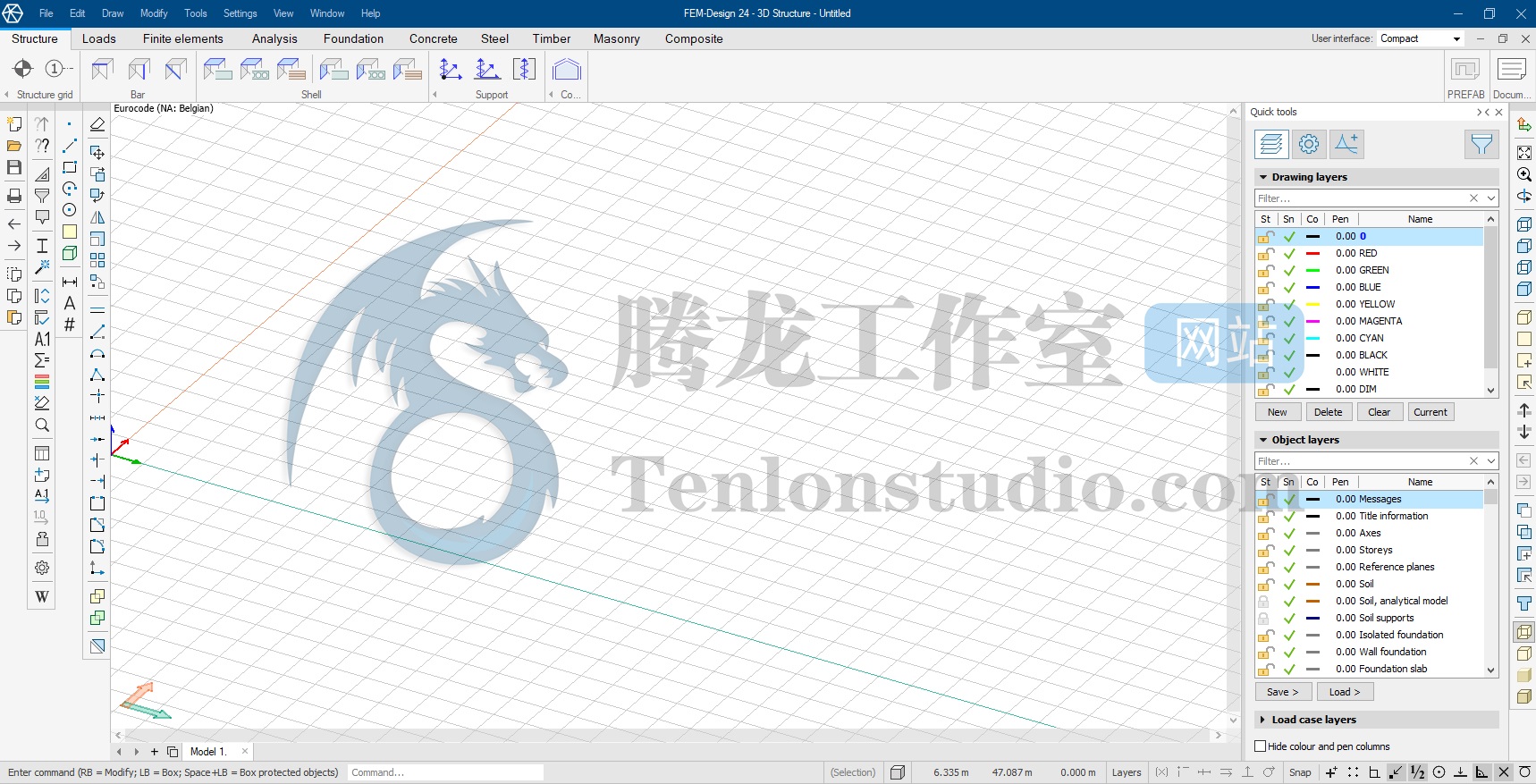The height and width of the screenshot is (784, 1536).
Task: Add a new view tab with plus
Action: tap(155, 752)
